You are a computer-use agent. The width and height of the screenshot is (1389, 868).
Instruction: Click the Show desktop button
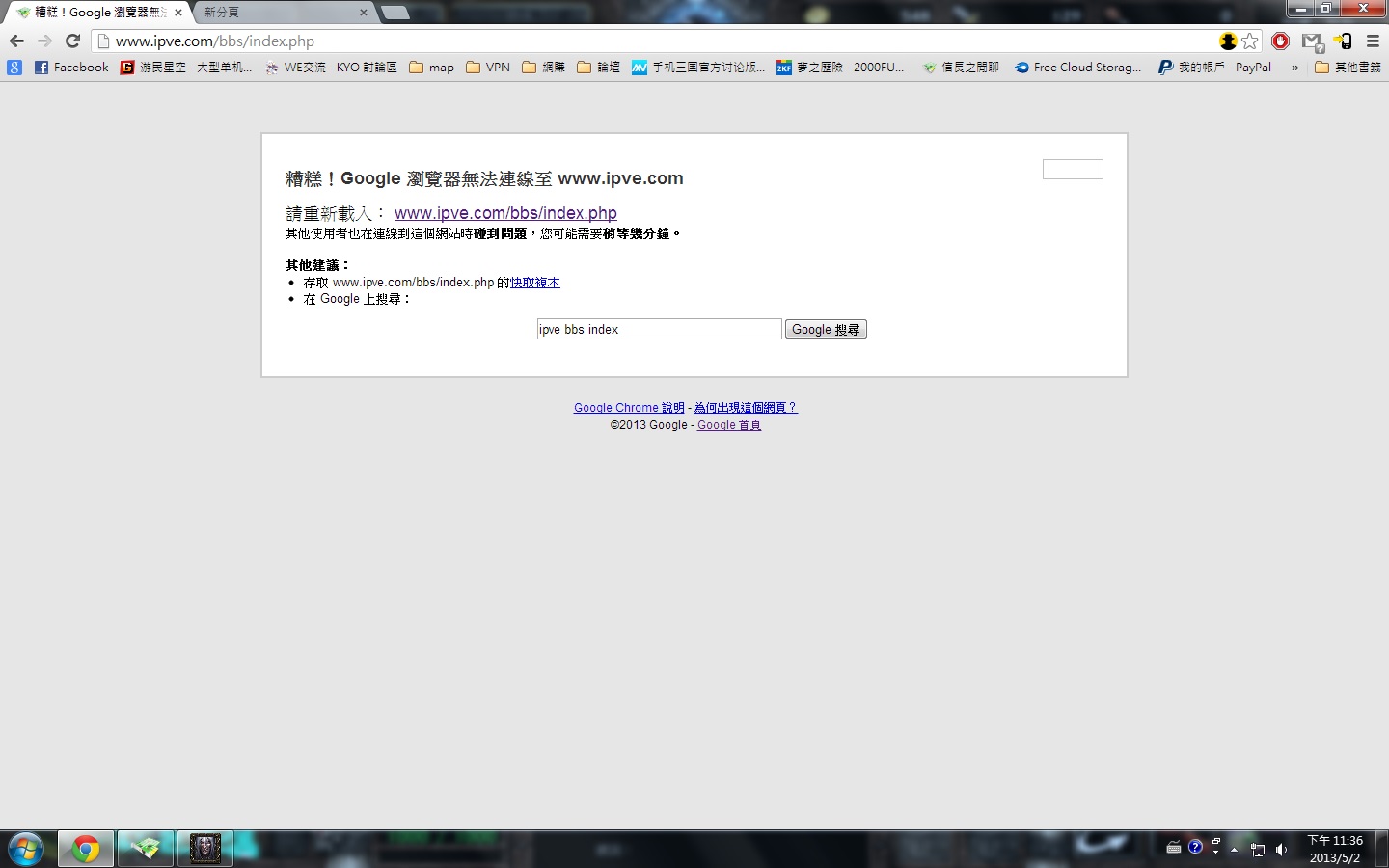(1381, 849)
